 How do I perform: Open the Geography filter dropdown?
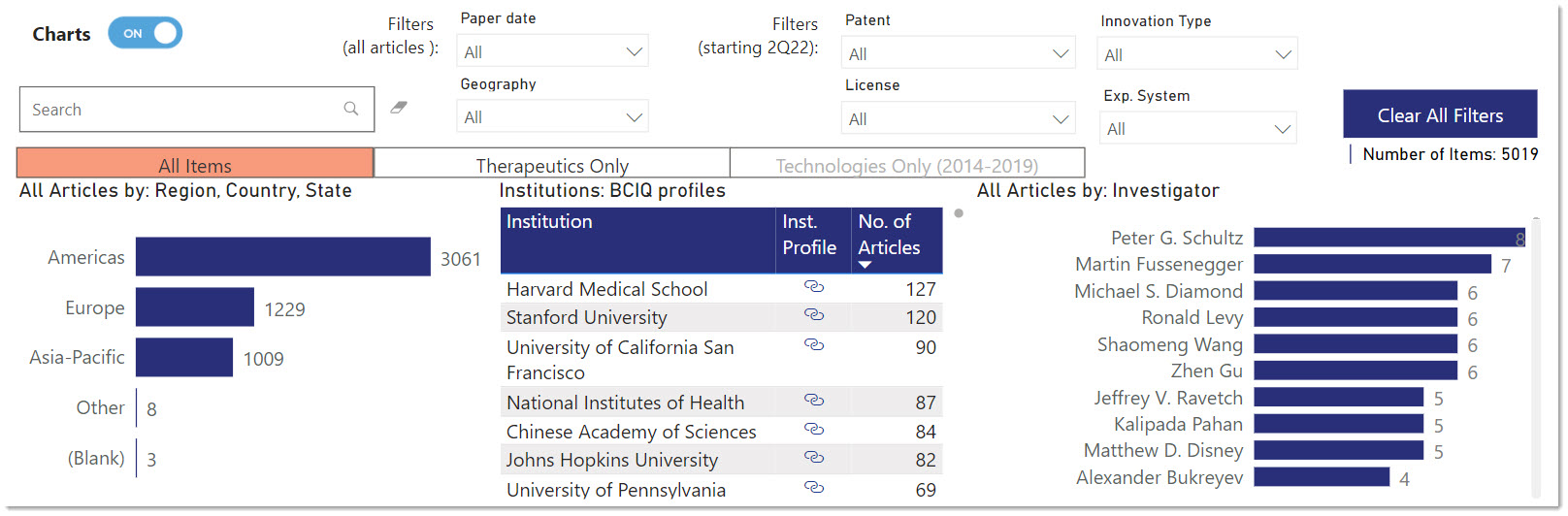(552, 117)
